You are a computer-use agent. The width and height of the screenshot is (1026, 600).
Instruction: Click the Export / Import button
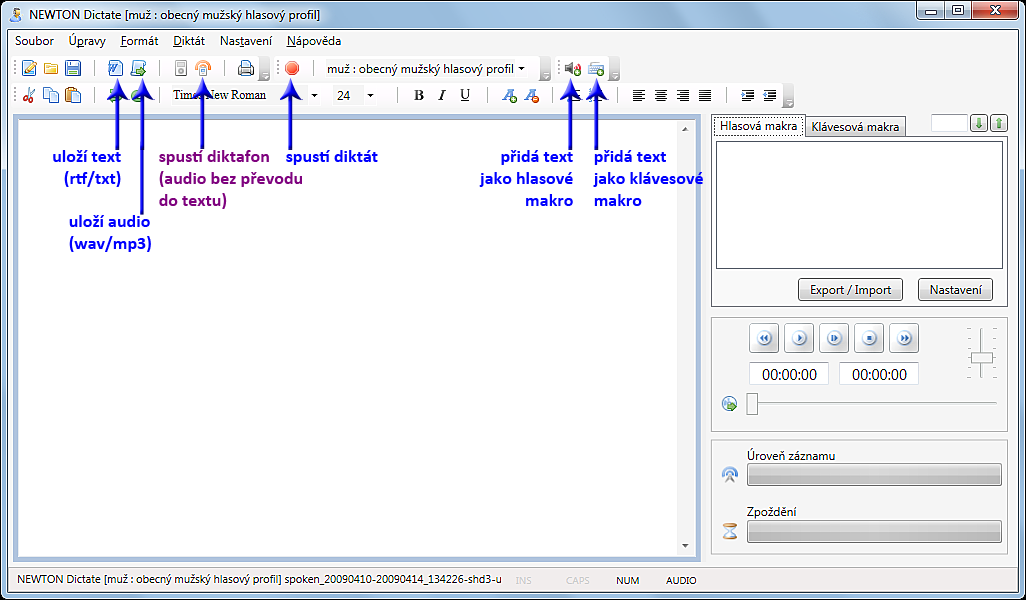coord(850,290)
